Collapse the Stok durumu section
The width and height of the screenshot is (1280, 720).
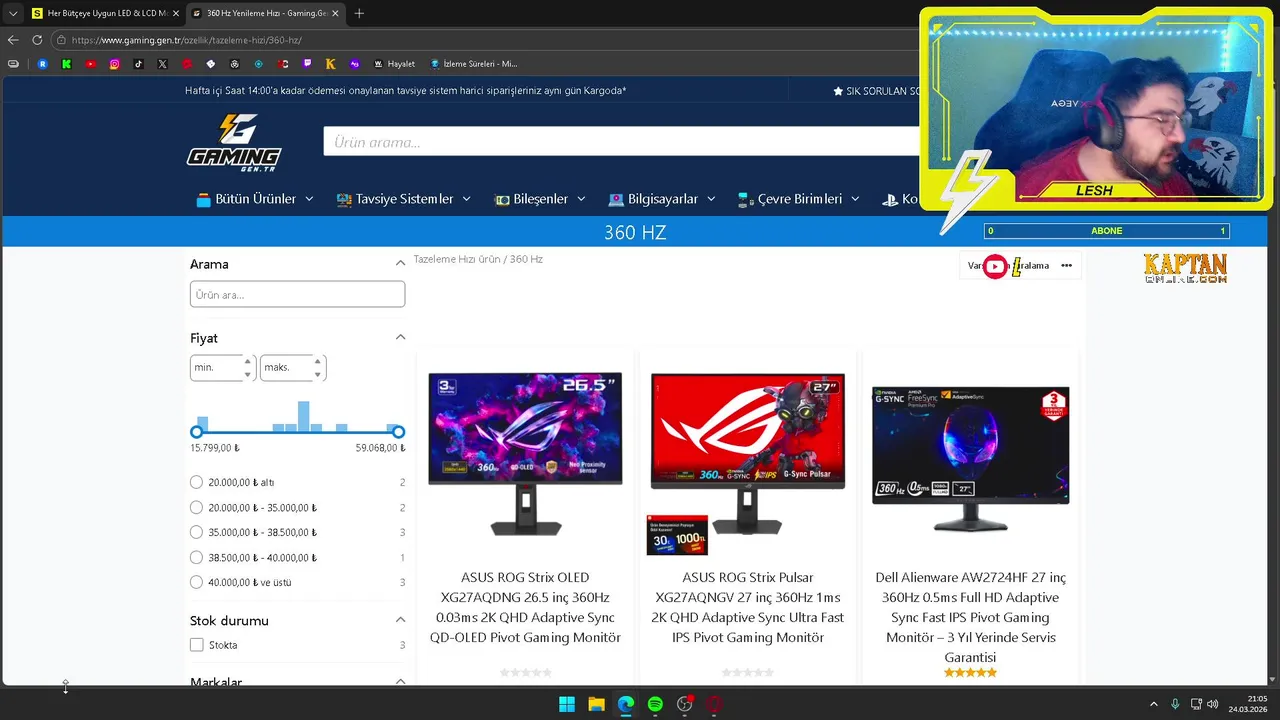(x=400, y=620)
